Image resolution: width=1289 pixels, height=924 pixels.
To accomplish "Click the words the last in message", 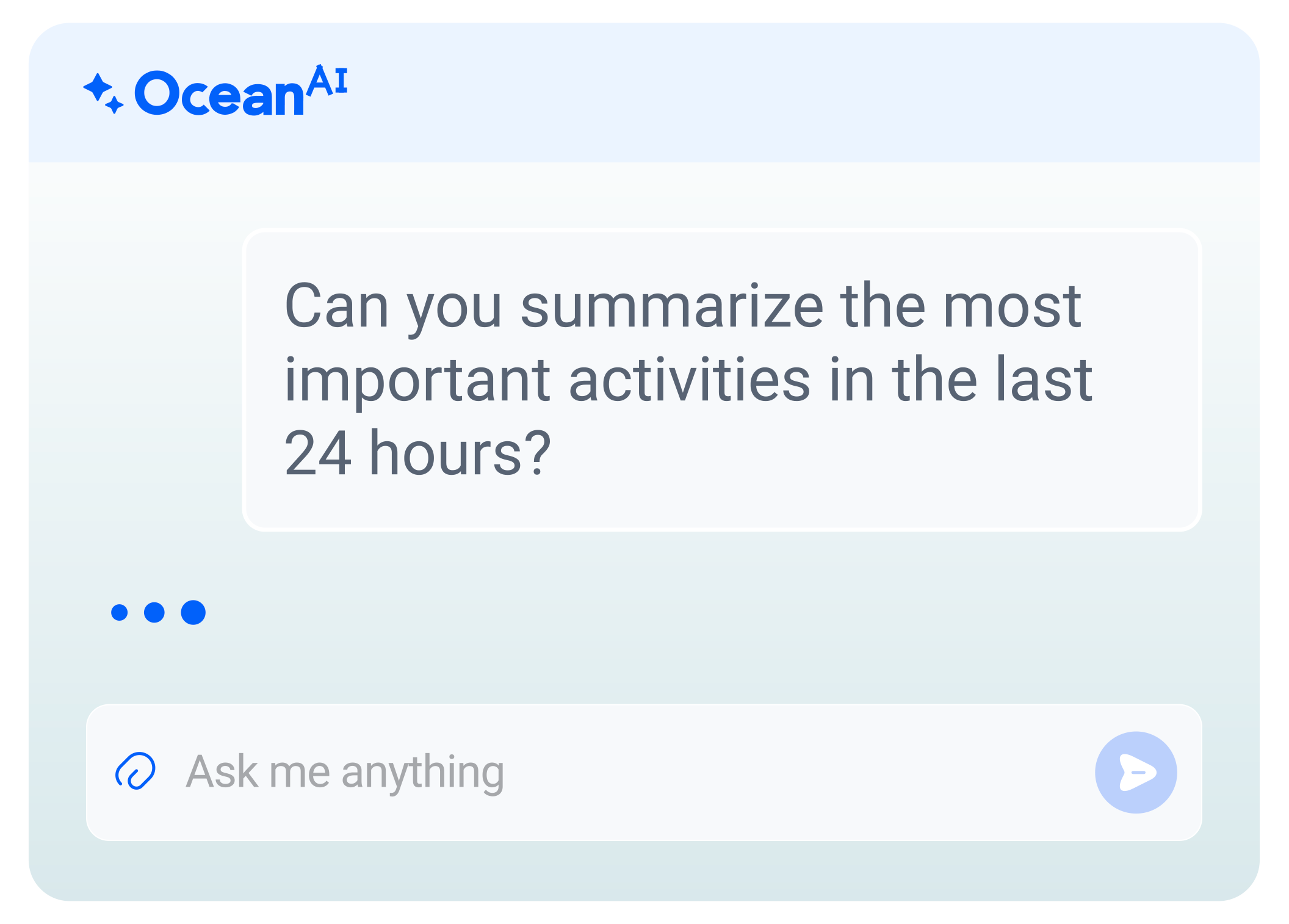I will [992, 381].
